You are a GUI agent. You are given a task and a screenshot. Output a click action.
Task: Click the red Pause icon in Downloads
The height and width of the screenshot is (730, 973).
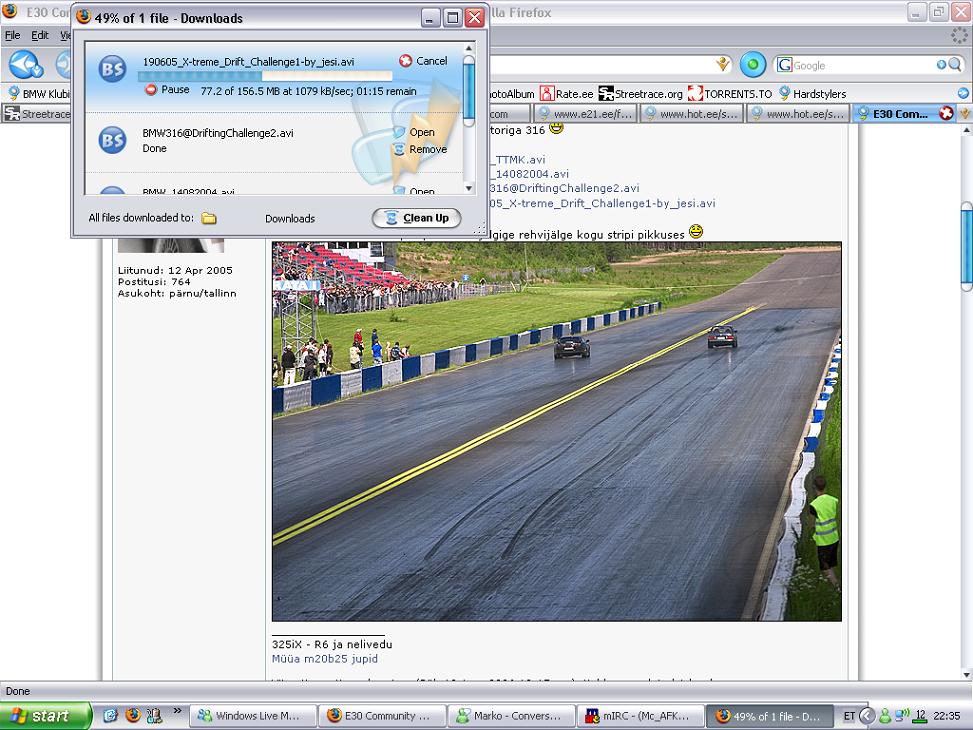(x=150, y=89)
